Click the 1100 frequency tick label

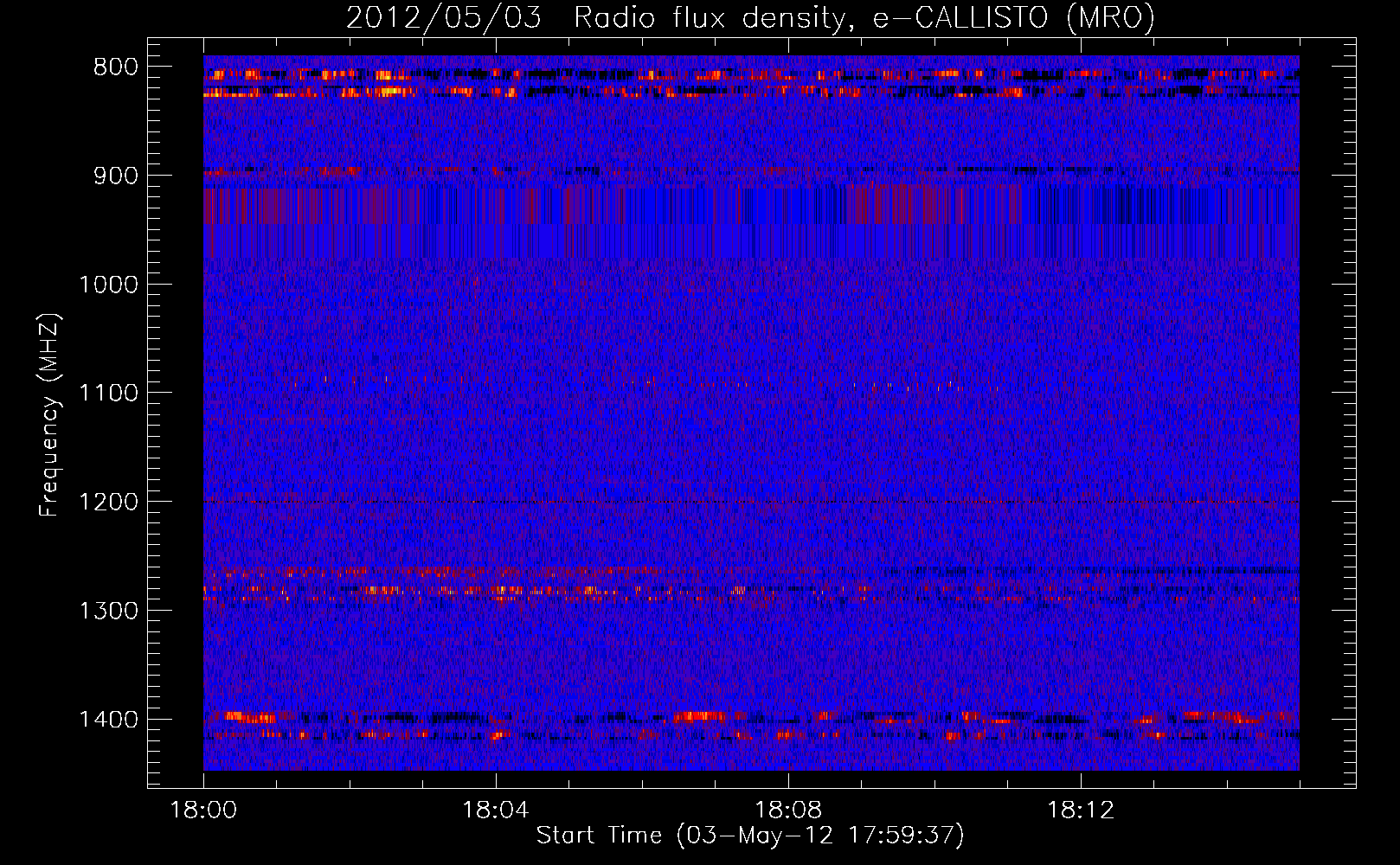pyautogui.click(x=108, y=393)
